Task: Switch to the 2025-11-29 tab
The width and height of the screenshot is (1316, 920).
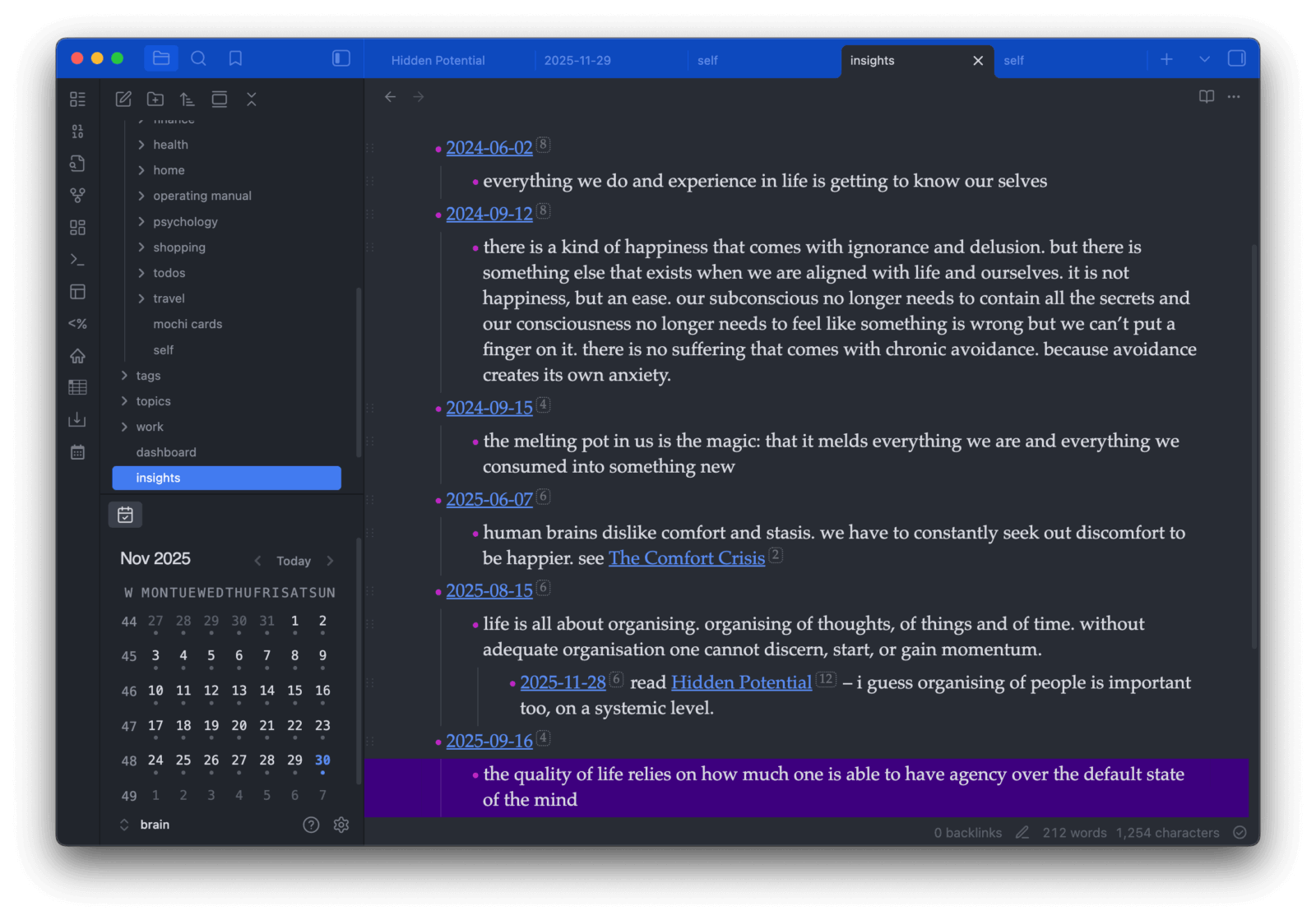Action: click(577, 61)
